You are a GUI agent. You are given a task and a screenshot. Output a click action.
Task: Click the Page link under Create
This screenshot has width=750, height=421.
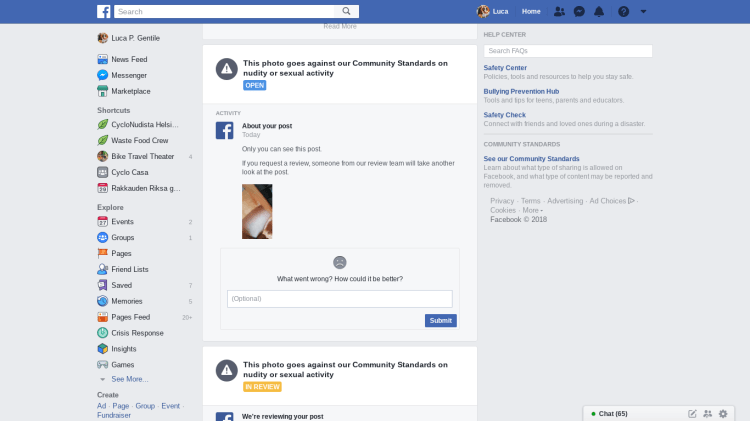tap(121, 406)
